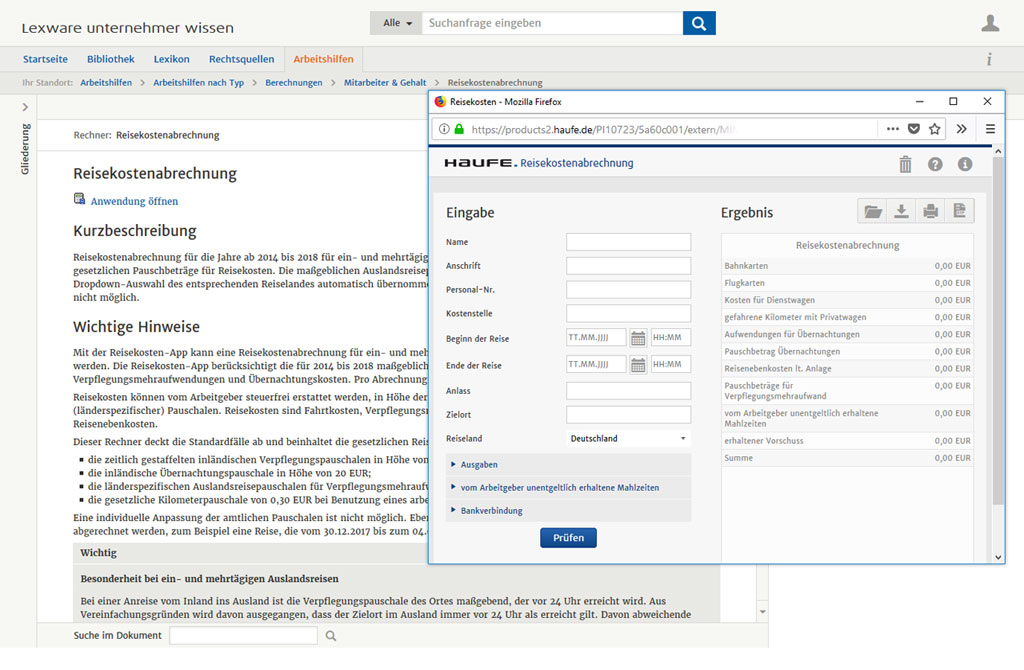Click the blue search magnifier button
Screen dimensions: 1024x670
699,23
